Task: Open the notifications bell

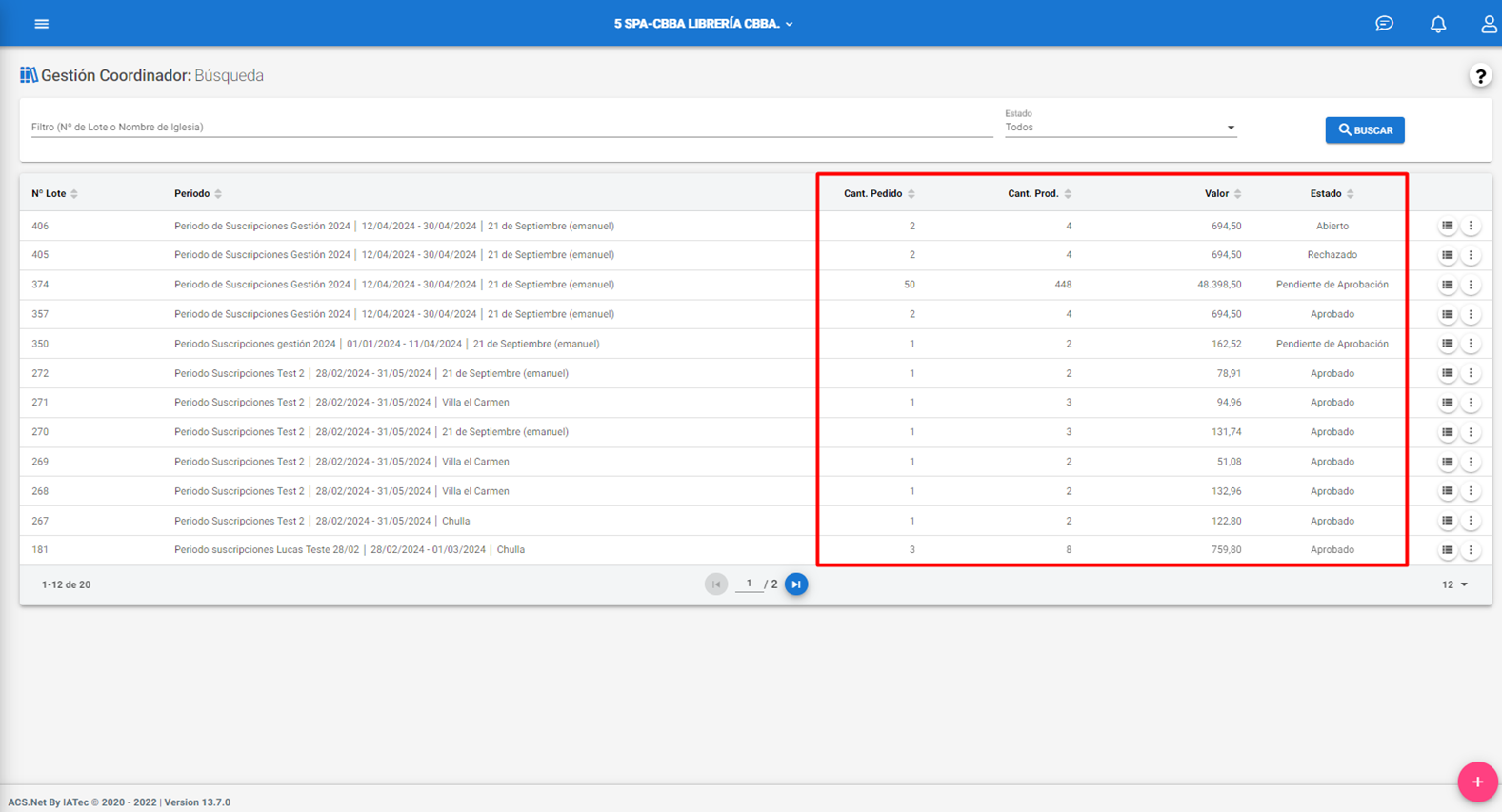Action: (x=1438, y=24)
